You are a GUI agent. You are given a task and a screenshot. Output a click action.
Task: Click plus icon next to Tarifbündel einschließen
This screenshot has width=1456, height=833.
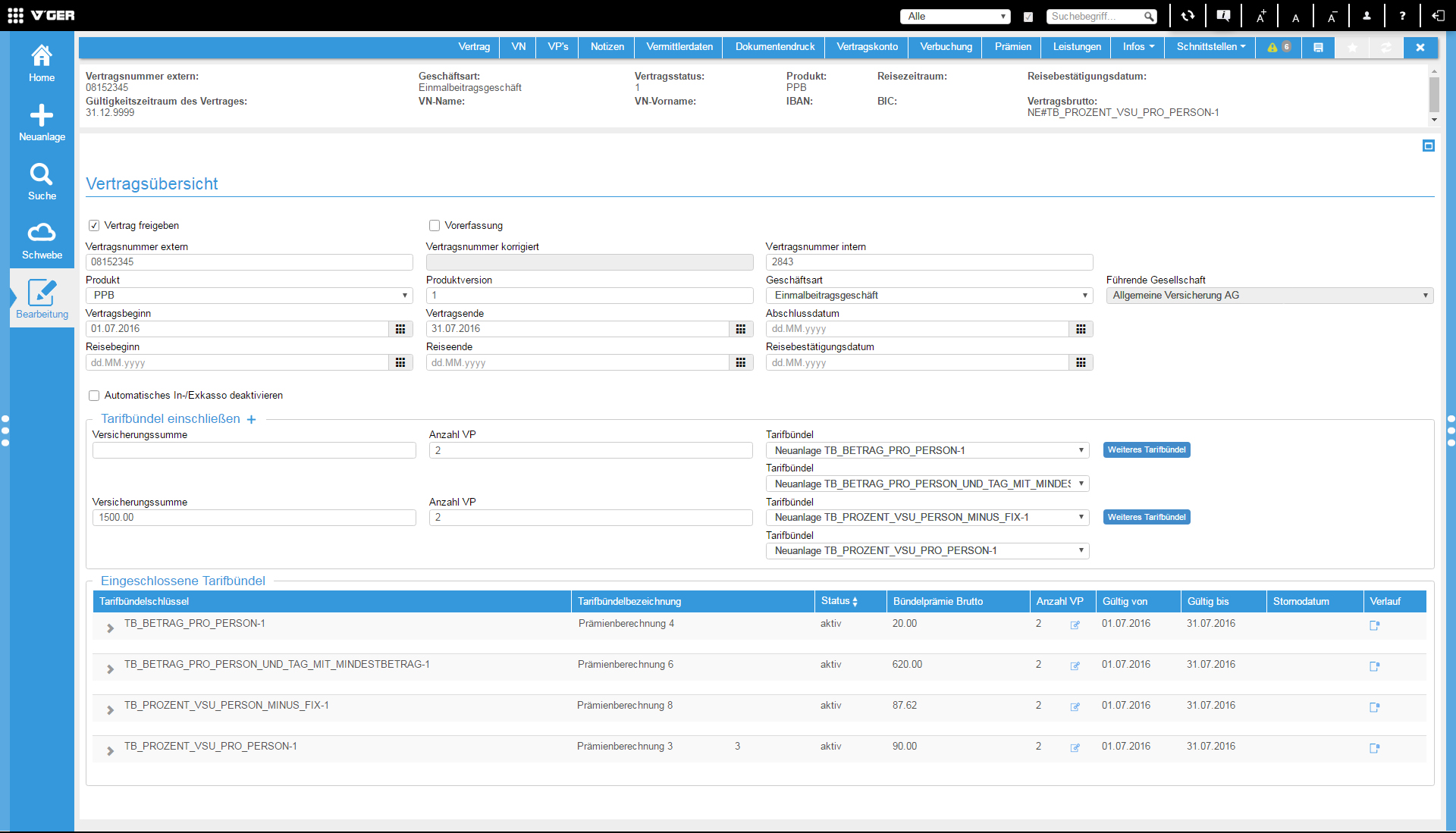tap(252, 419)
